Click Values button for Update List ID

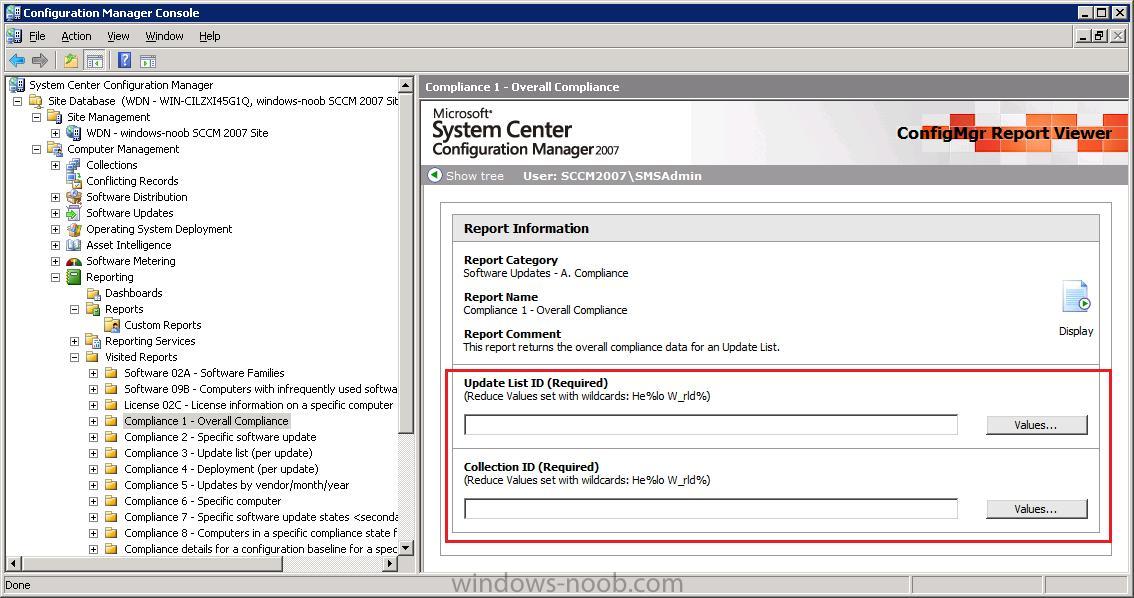pos(1036,425)
